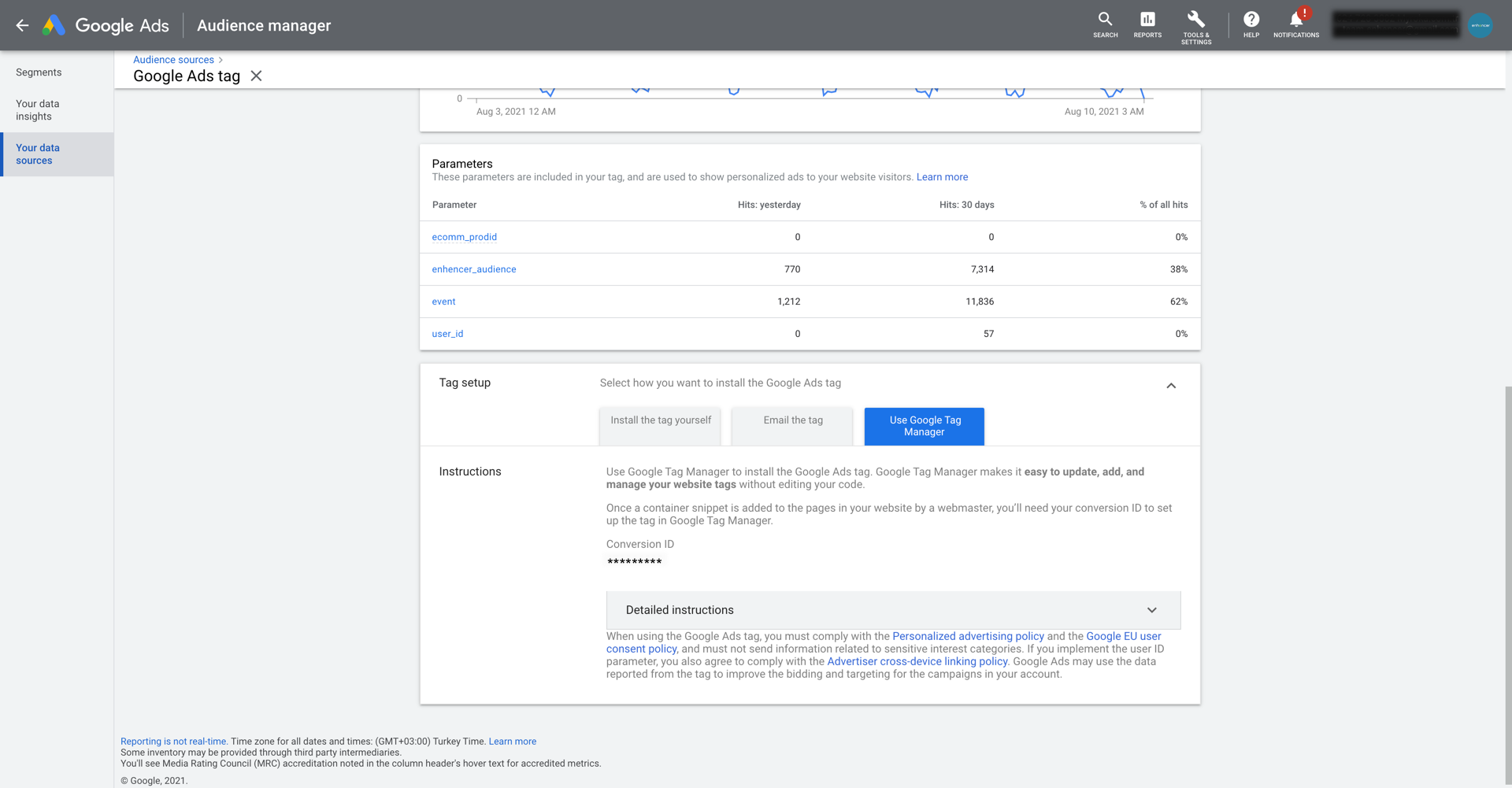Image resolution: width=1512 pixels, height=788 pixels.
Task: Open Tools & Settings wrench
Action: [x=1195, y=27]
